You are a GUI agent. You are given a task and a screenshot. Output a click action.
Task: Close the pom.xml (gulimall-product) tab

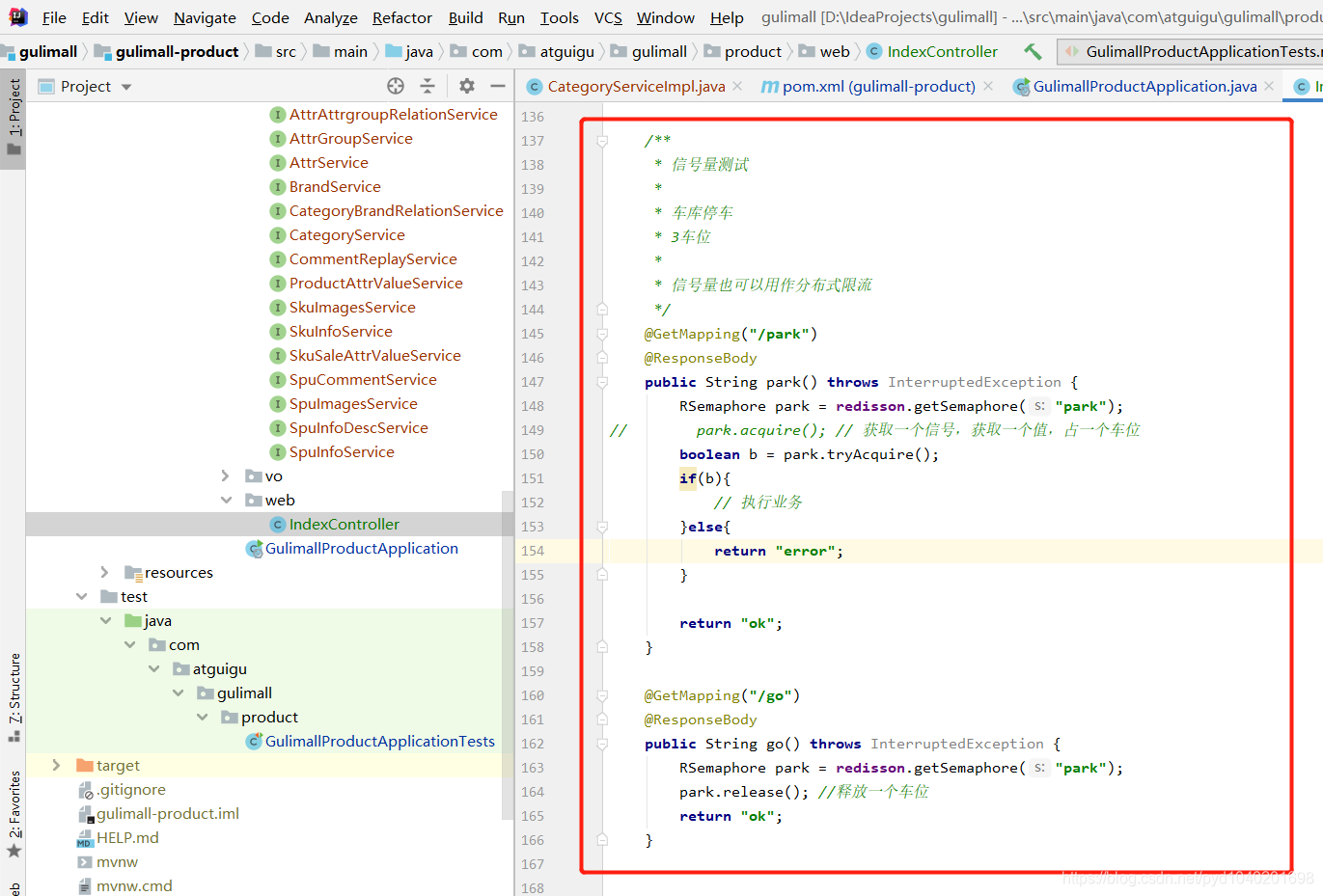(988, 86)
